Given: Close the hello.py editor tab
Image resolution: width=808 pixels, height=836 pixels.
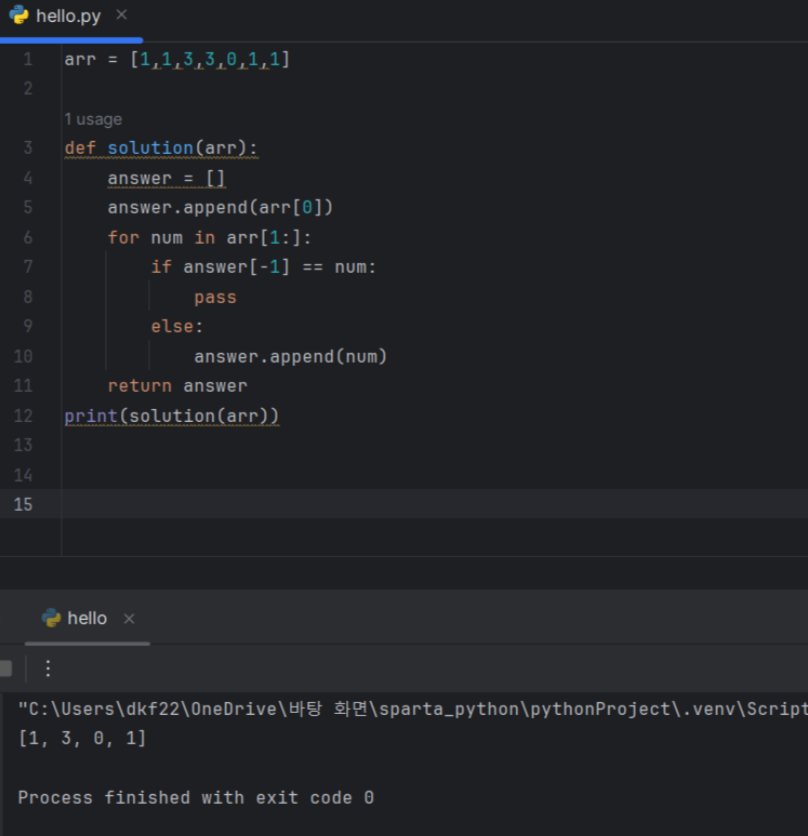Looking at the screenshot, I should point(122,15).
